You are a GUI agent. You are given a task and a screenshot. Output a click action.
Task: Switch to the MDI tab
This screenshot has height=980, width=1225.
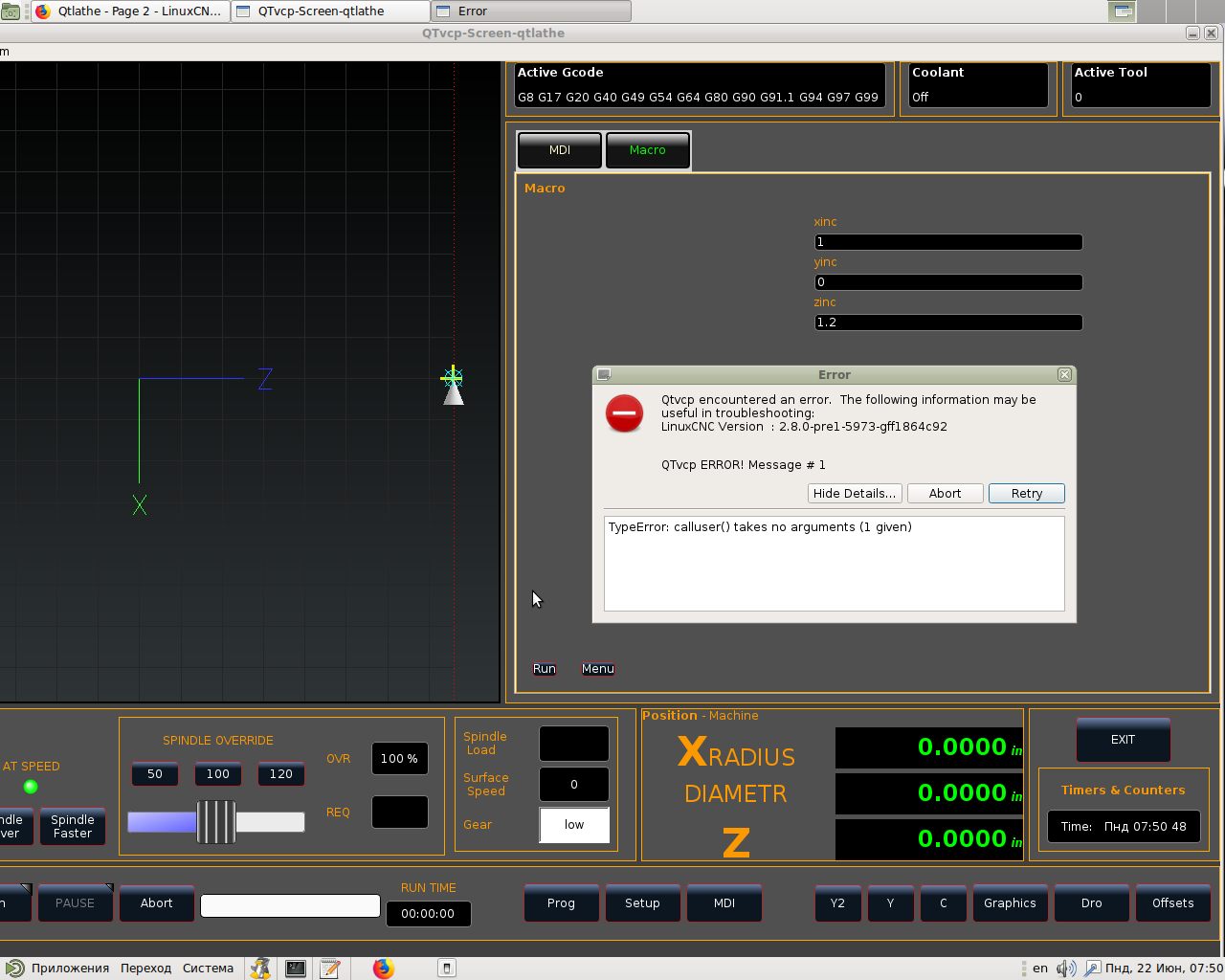(560, 150)
